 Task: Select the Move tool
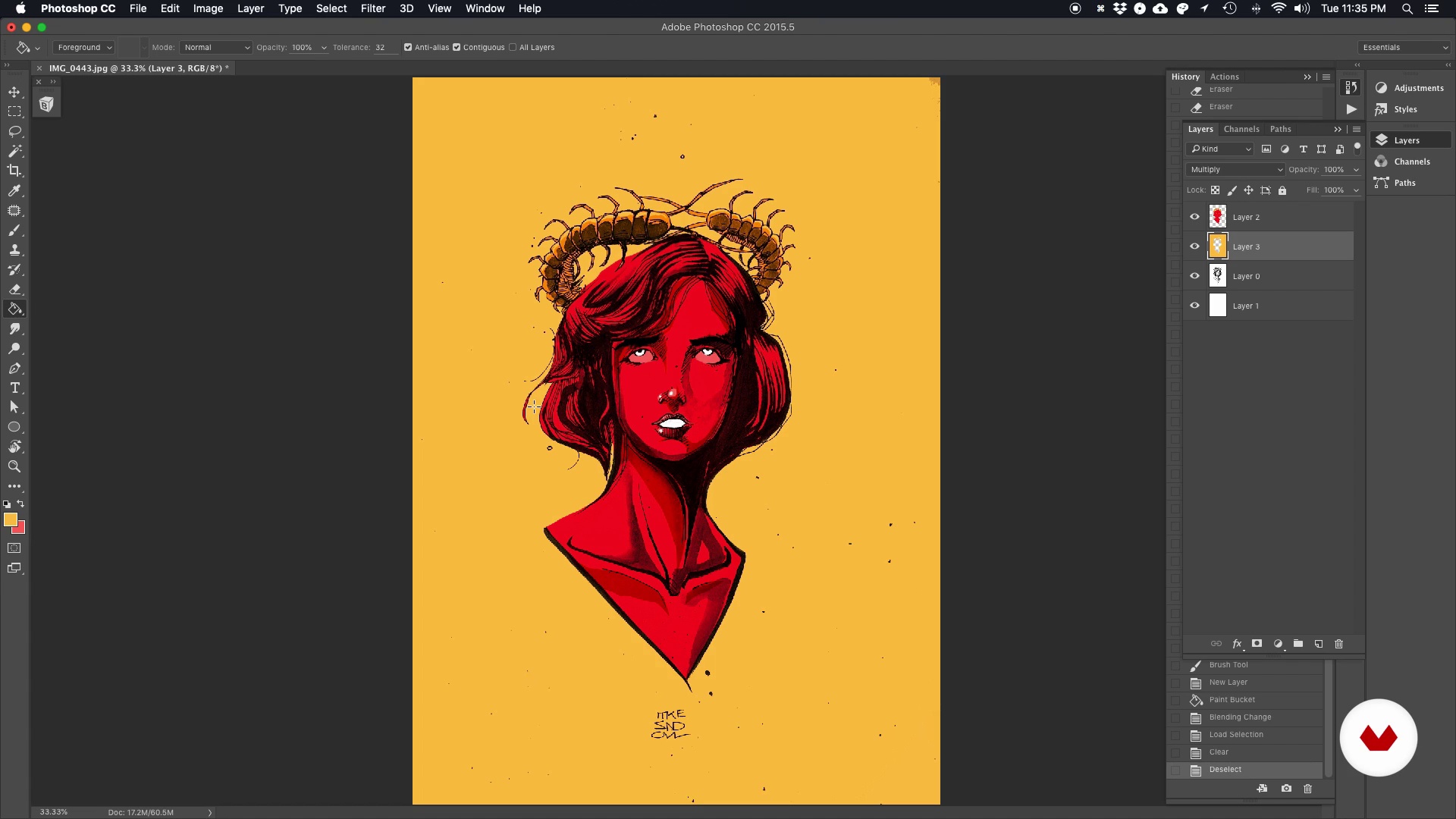(x=14, y=92)
